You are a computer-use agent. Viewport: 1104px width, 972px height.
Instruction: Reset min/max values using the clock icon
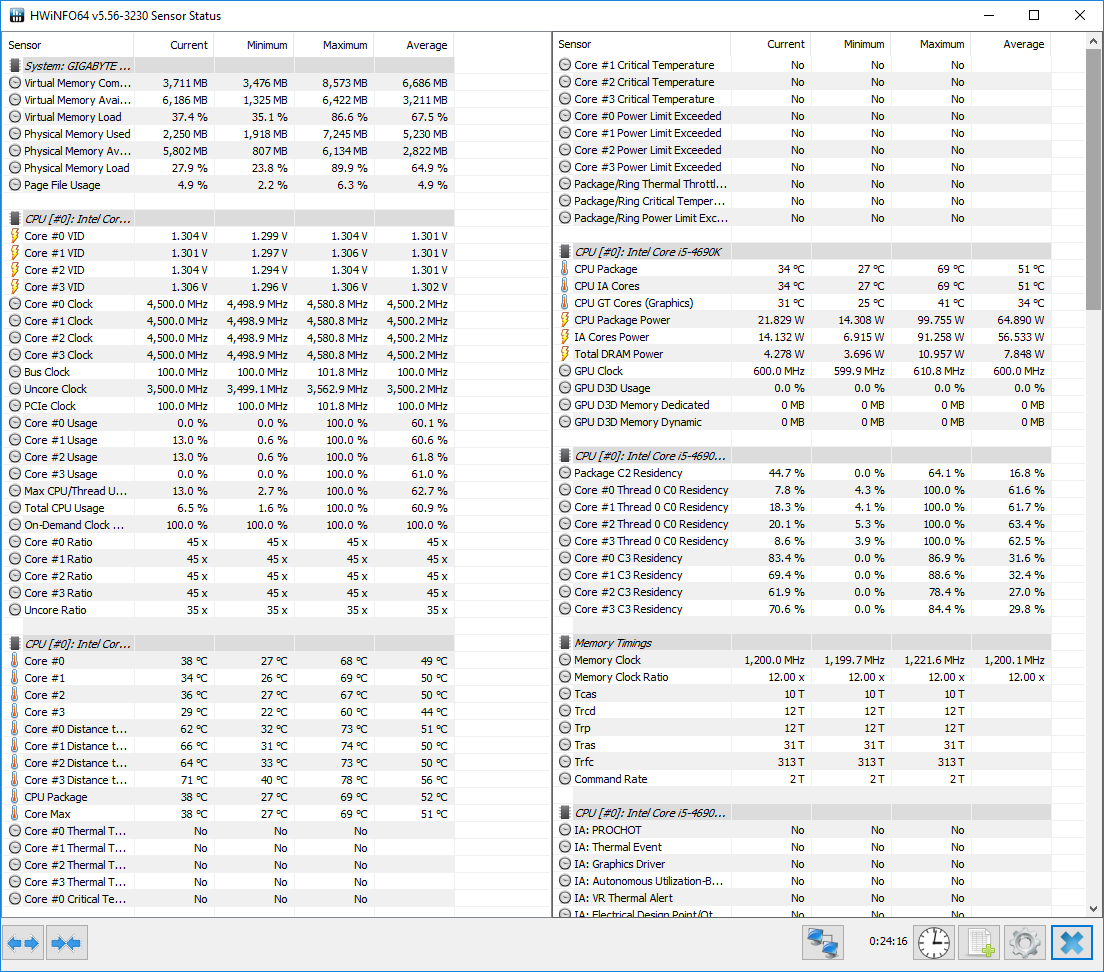coord(934,942)
